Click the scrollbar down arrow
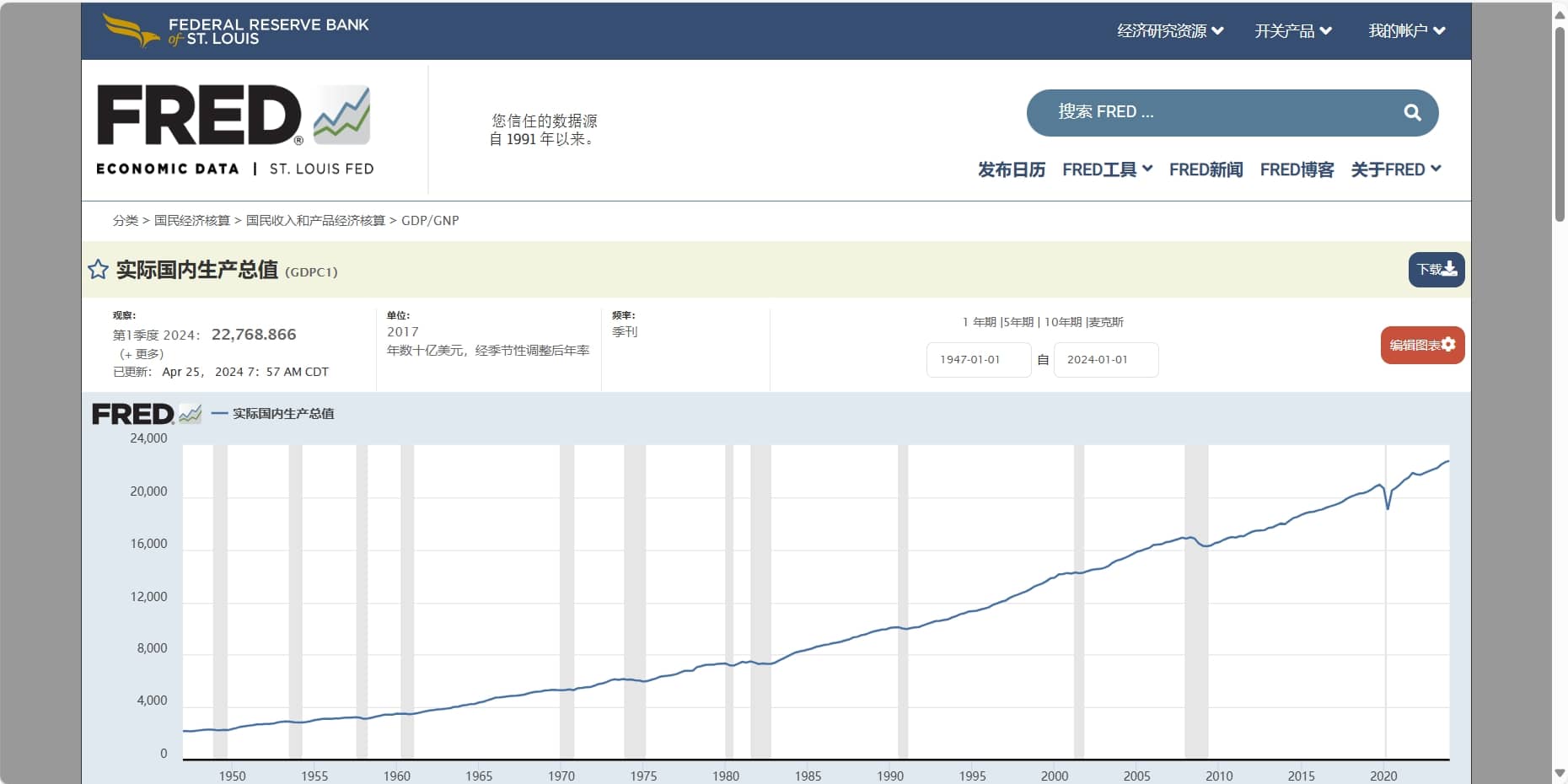 point(1560,773)
